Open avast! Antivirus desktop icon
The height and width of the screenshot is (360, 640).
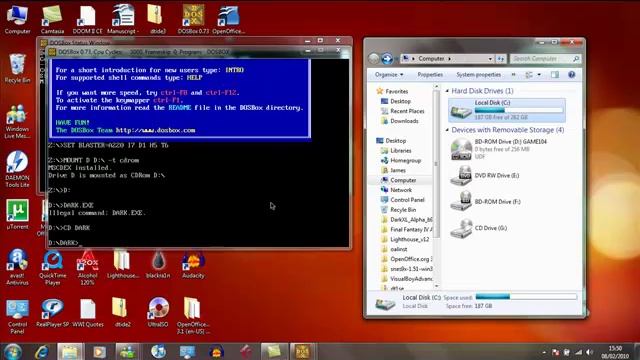click(17, 267)
